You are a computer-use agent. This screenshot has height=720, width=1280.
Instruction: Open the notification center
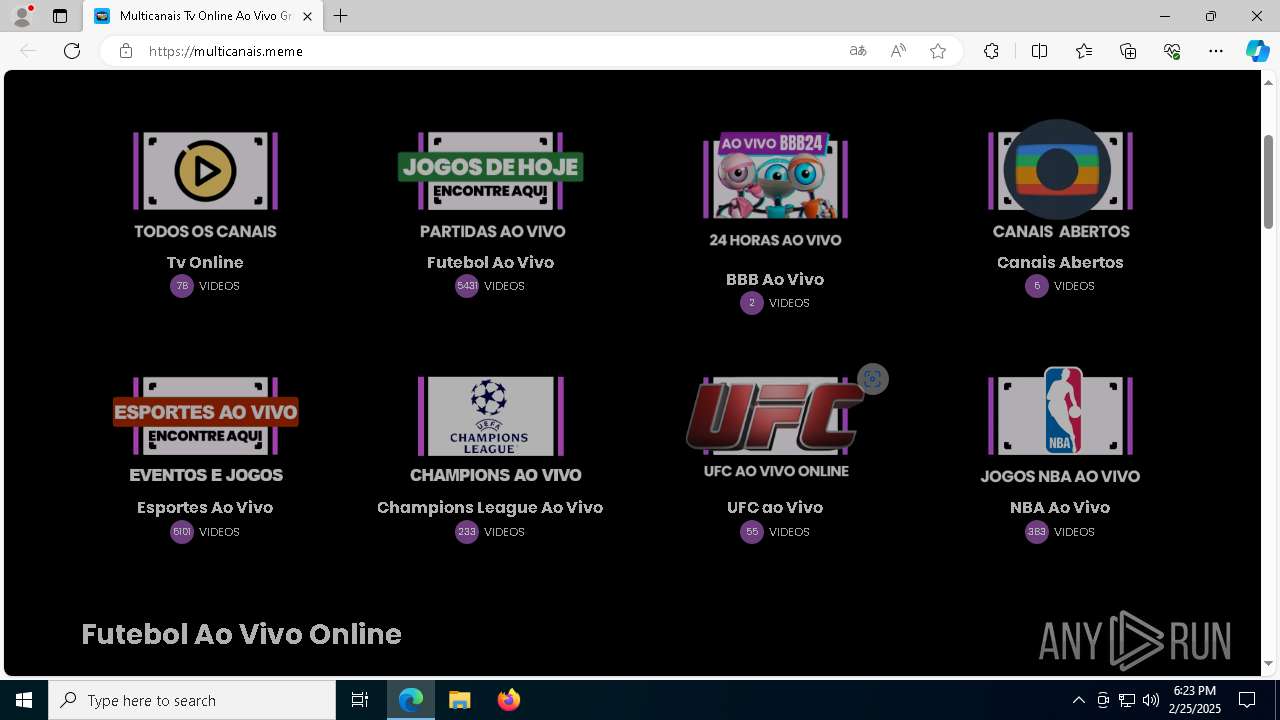1247,700
